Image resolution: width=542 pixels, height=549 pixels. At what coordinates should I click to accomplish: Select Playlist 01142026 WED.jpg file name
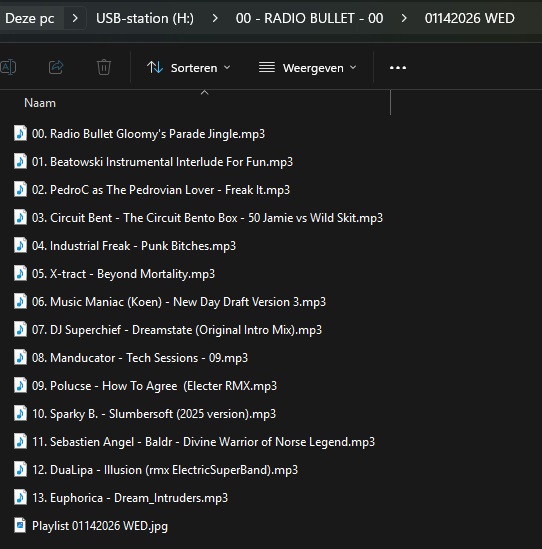100,526
